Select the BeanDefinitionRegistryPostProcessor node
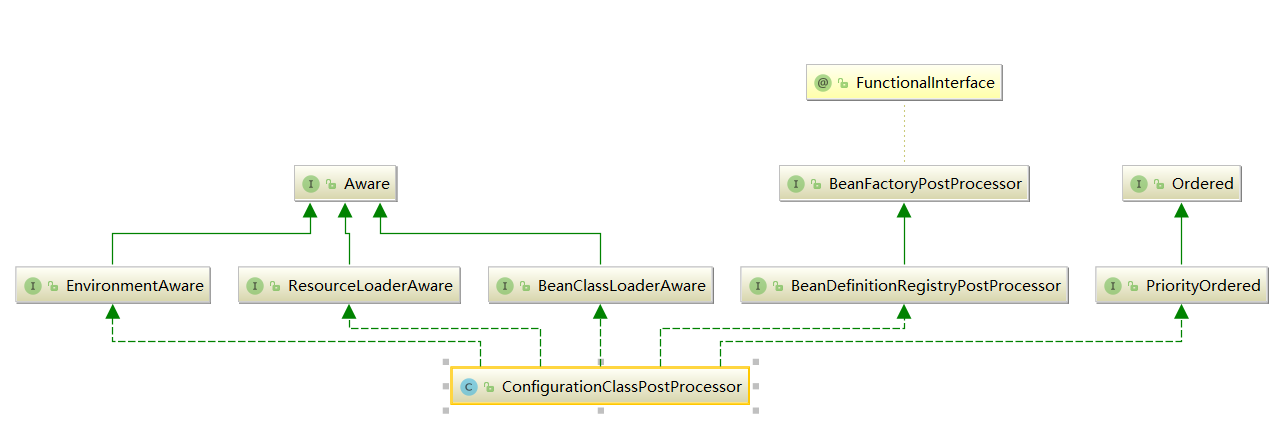The width and height of the screenshot is (1288, 423). [905, 286]
